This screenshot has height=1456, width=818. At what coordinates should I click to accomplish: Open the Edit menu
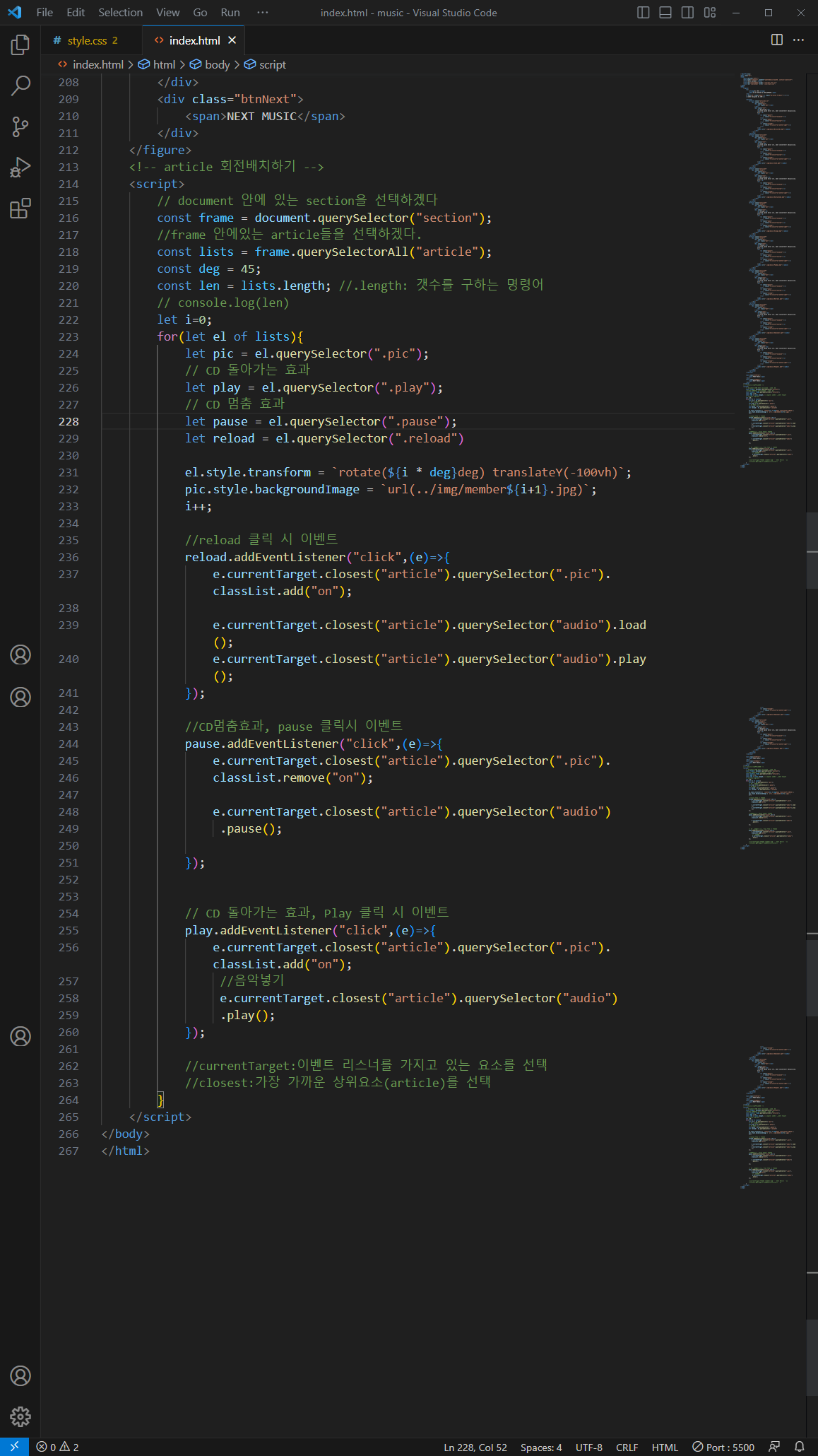[76, 13]
